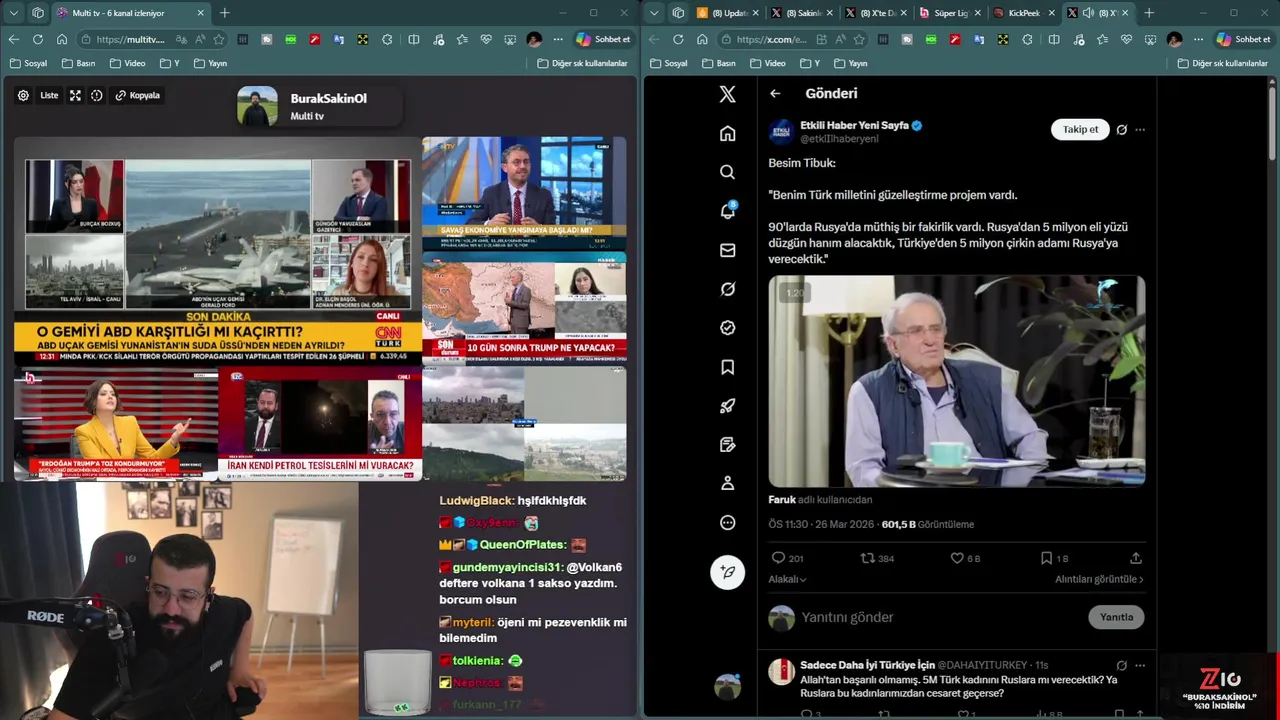
Task: Open extensions puzzle icon in left browser
Action: [x=387, y=39]
